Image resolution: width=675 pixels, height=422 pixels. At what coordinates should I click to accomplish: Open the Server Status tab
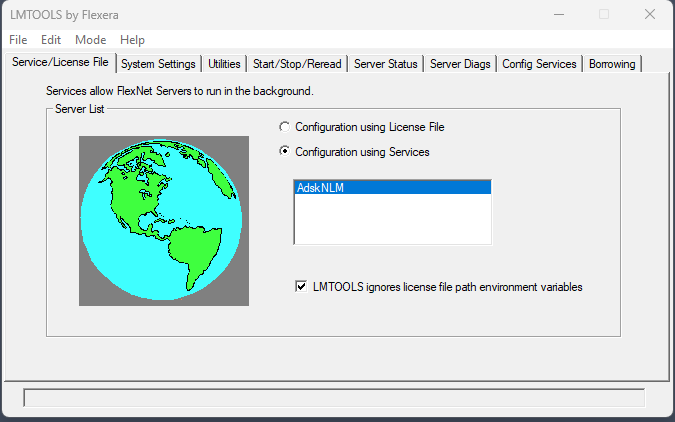point(385,64)
